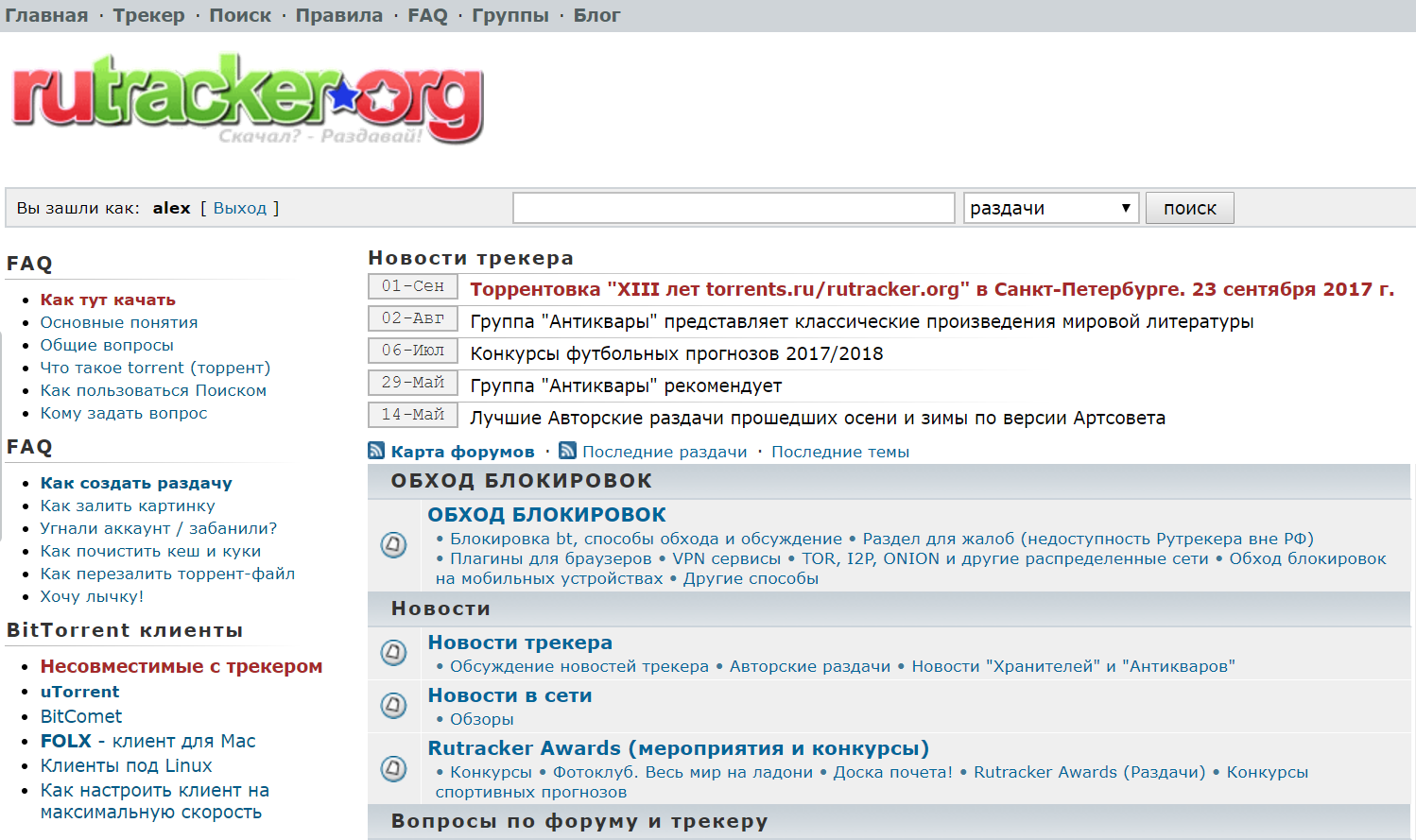Viewport: 1416px width, 840px height.
Task: Open Как создать раздачу link
Action: pos(136,483)
